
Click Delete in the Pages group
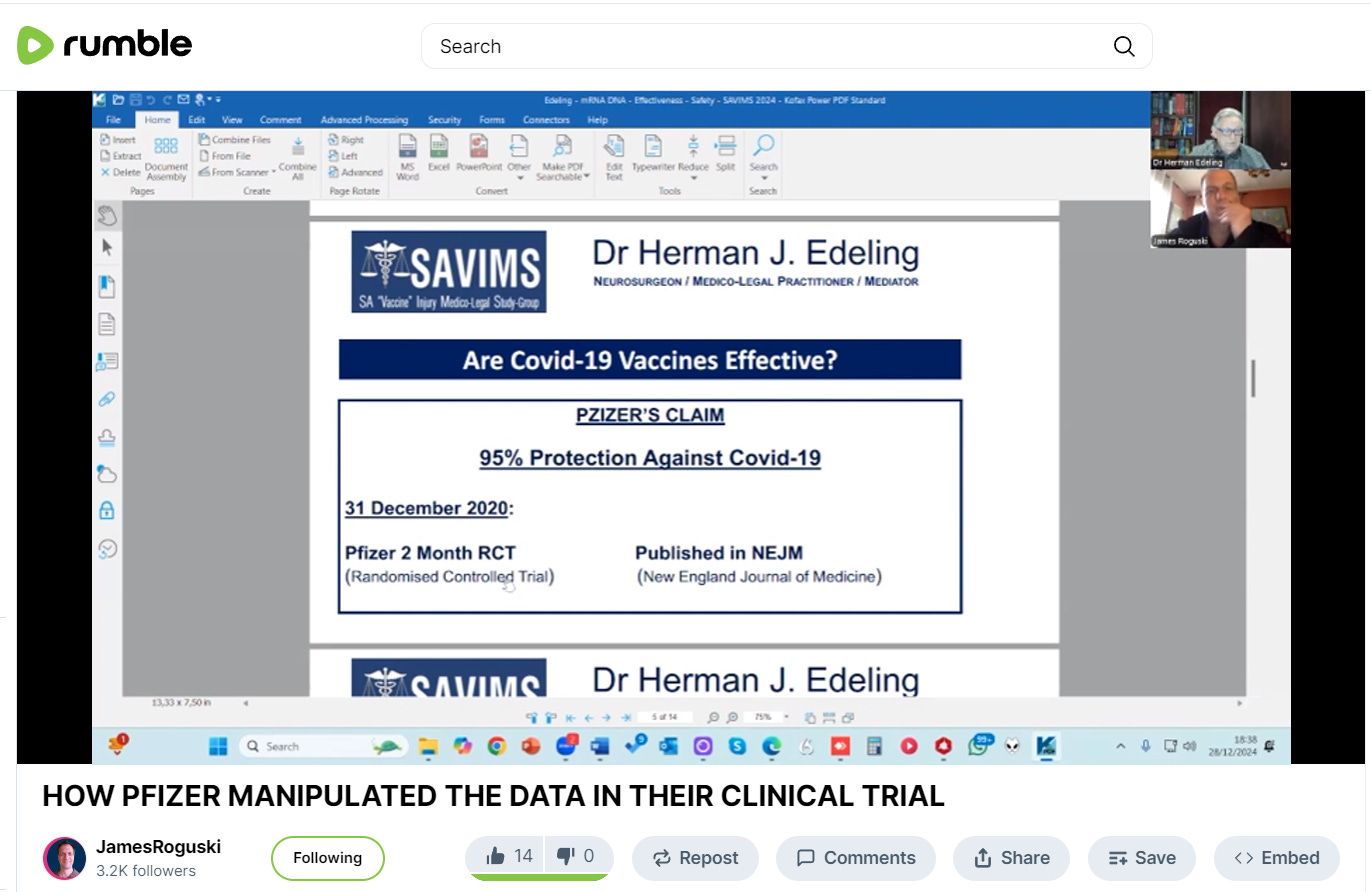coord(120,172)
